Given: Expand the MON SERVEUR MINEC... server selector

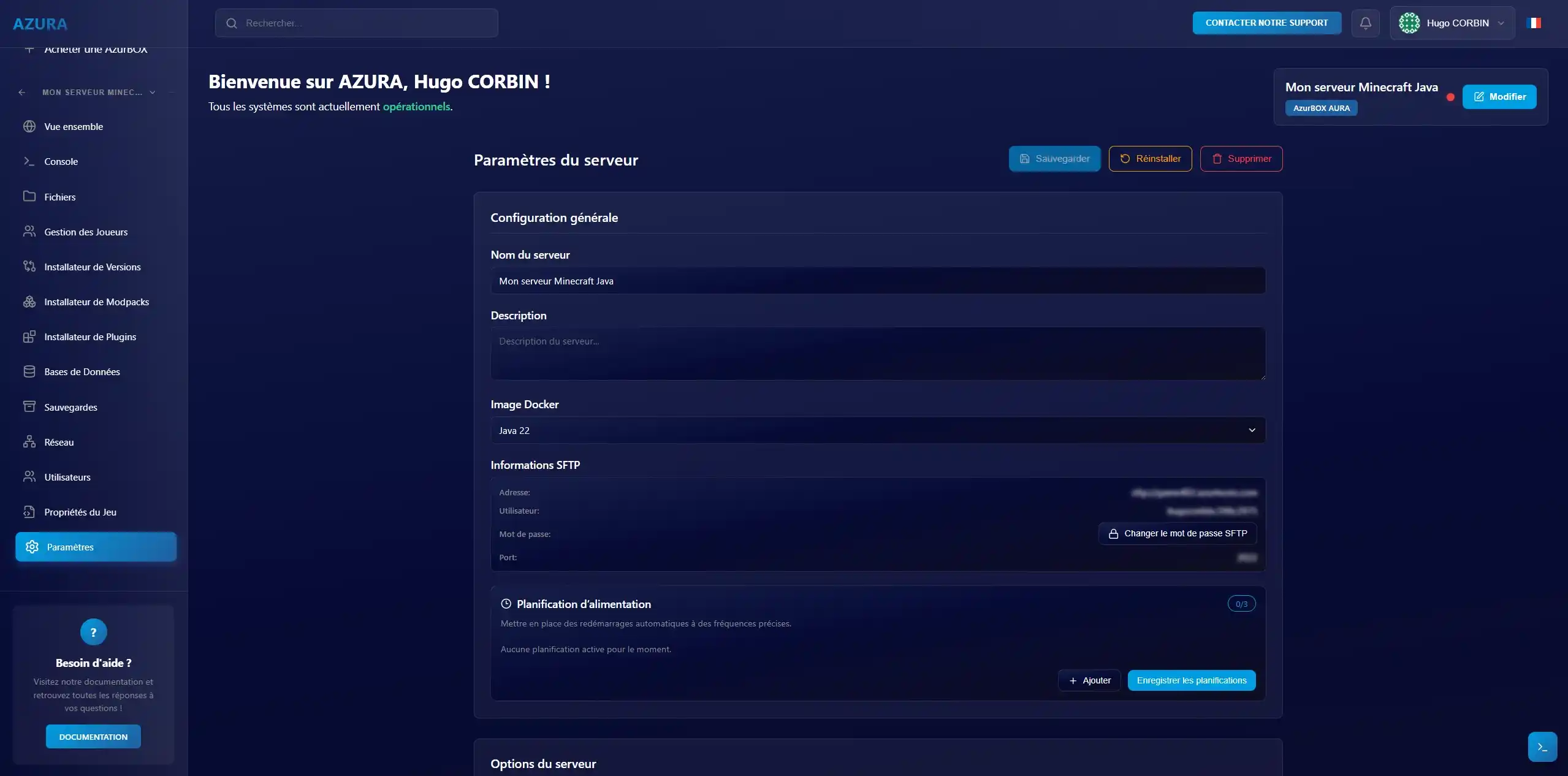Looking at the screenshot, I should 98,93.
